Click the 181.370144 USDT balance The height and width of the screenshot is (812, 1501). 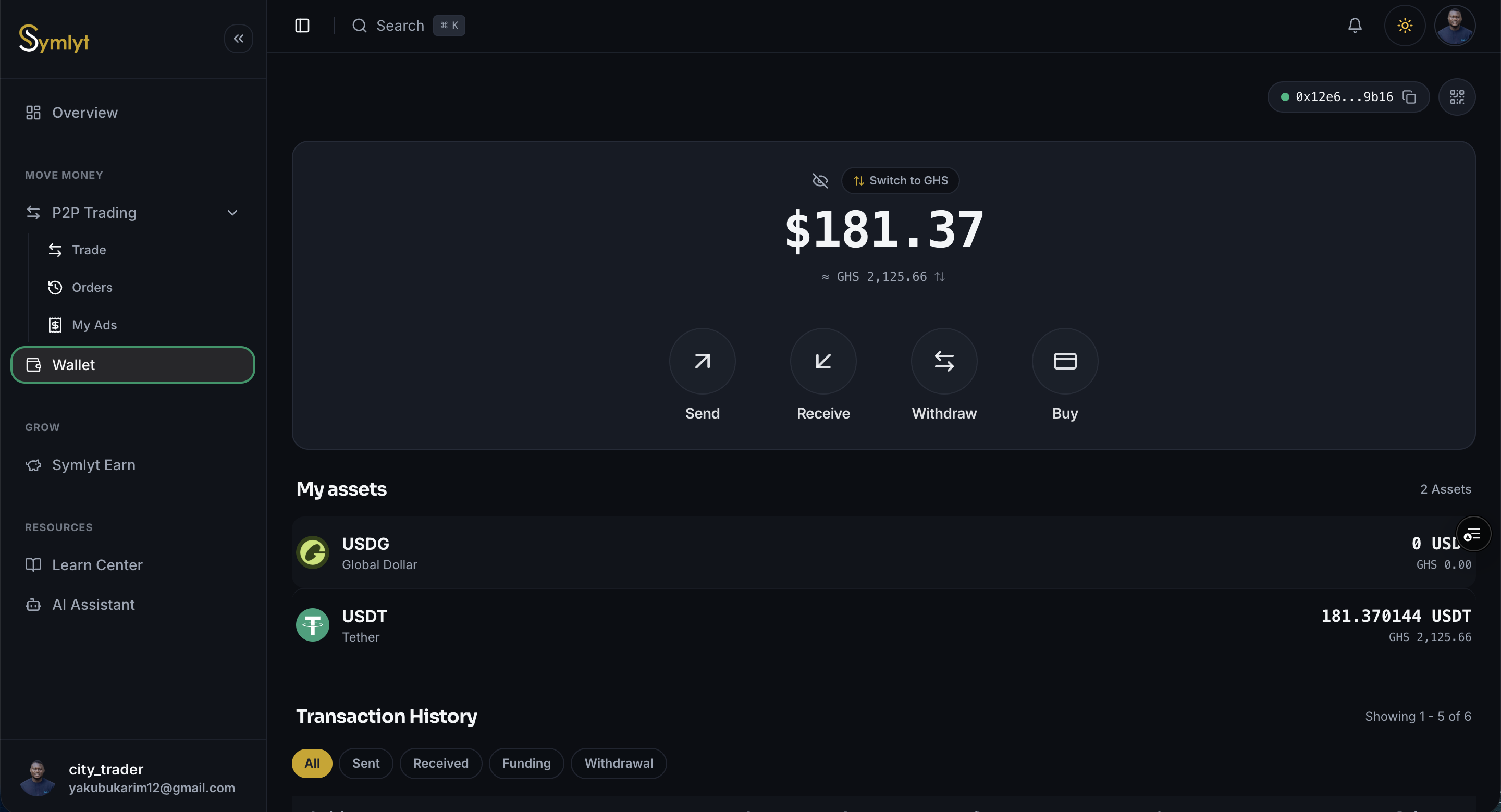(1396, 616)
